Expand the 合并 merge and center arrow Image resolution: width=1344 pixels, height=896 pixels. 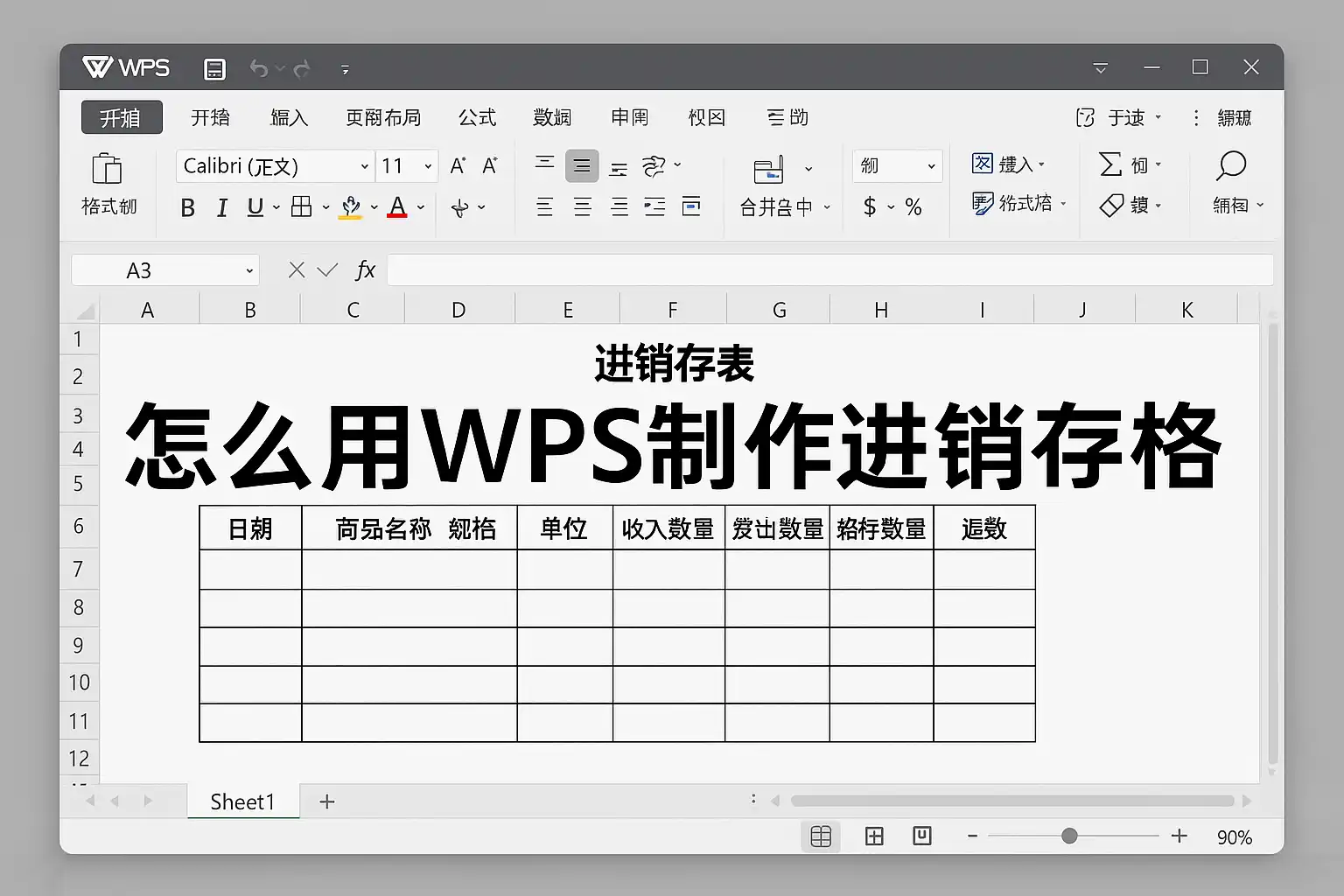827,208
